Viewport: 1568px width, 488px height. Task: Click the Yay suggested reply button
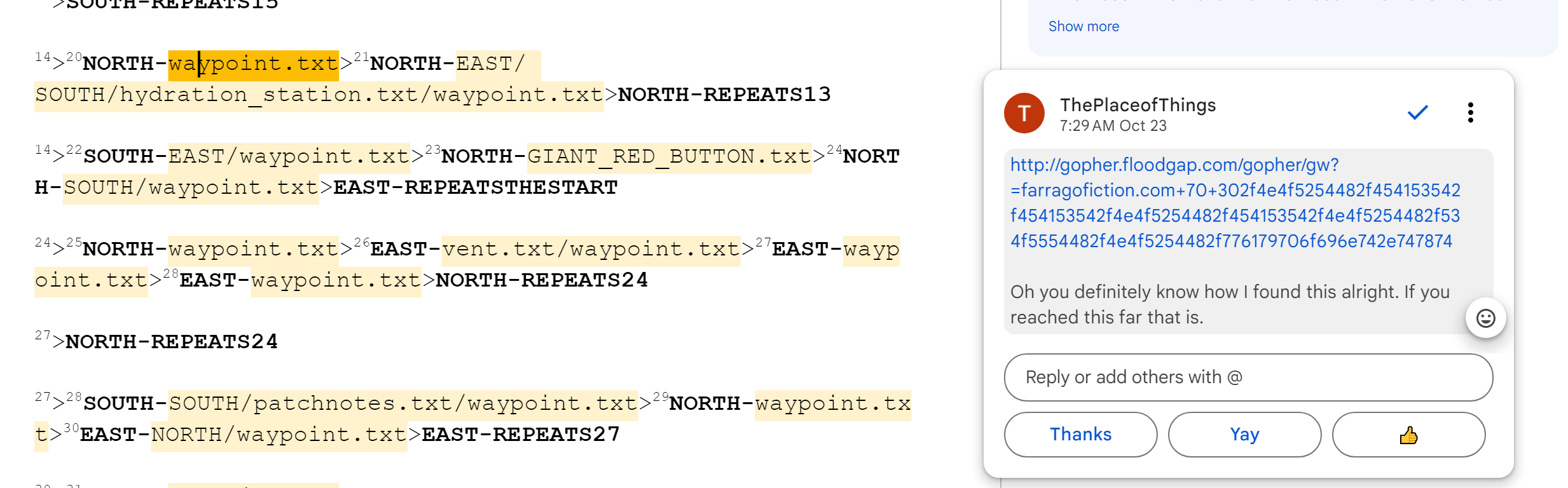coord(1244,435)
